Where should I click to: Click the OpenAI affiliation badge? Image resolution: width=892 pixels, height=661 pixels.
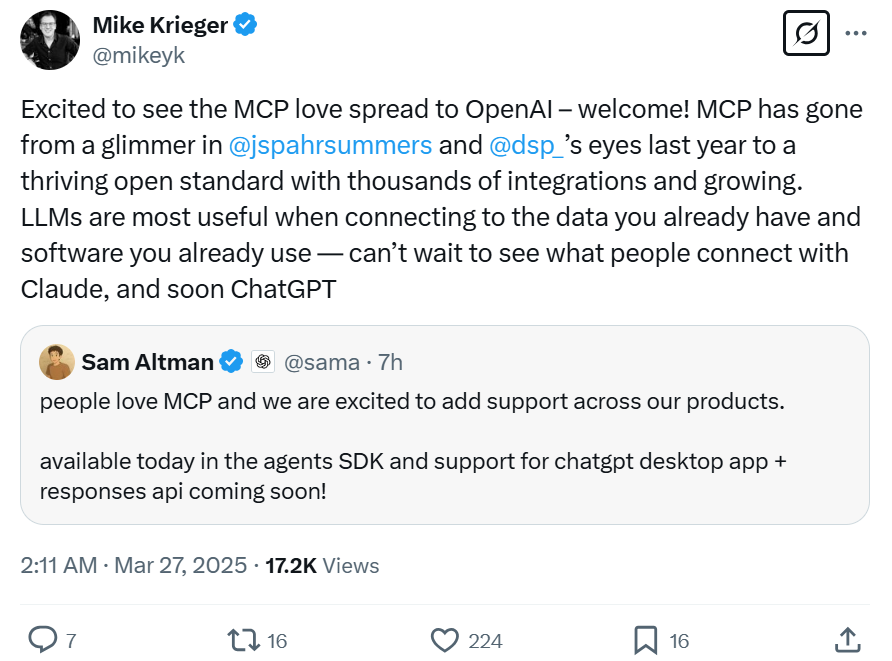(263, 362)
